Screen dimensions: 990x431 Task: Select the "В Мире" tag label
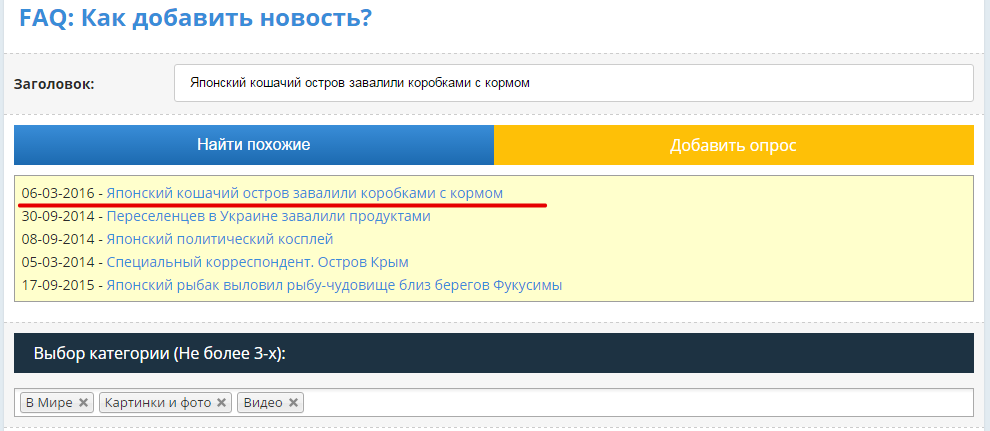[x=49, y=403]
